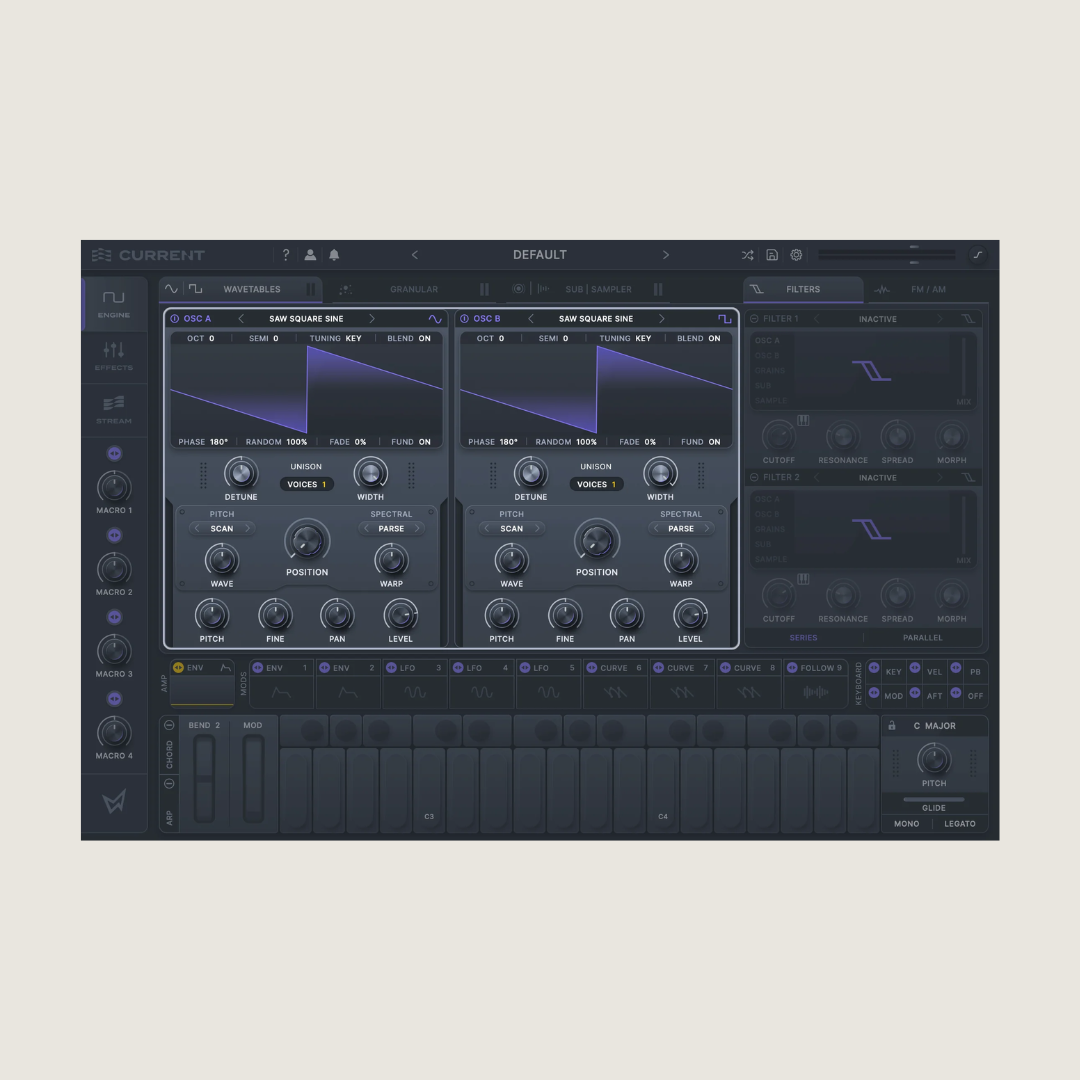Screen dimensions: 1080x1080
Task: Click the GLIDE slider
Action: click(x=934, y=800)
